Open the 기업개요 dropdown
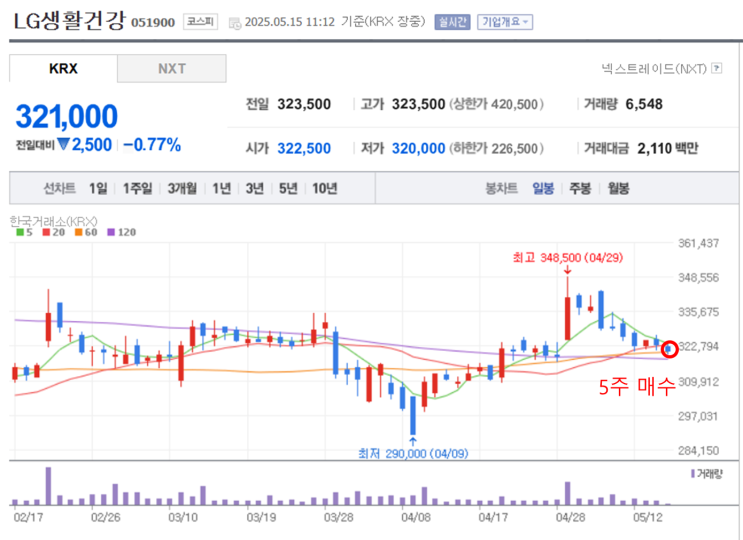Screen dimensions: 743x540 click(505, 22)
